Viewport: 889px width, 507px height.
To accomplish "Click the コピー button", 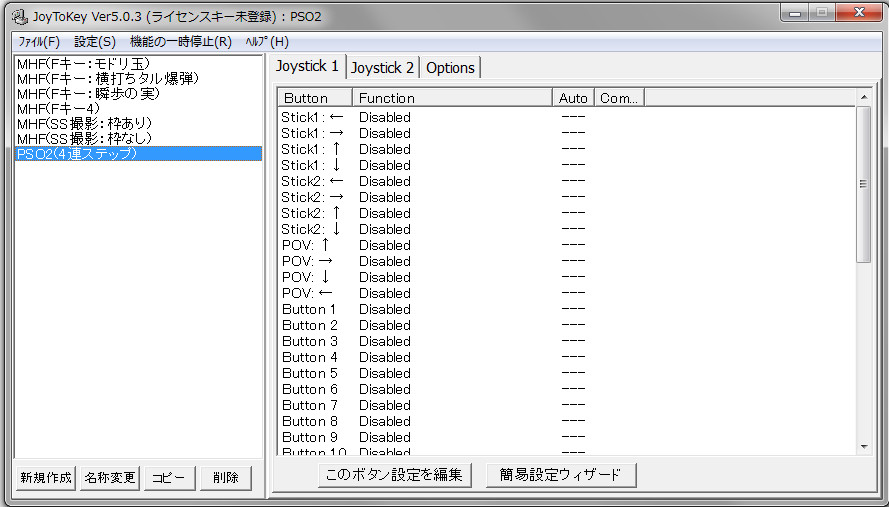I will [169, 478].
